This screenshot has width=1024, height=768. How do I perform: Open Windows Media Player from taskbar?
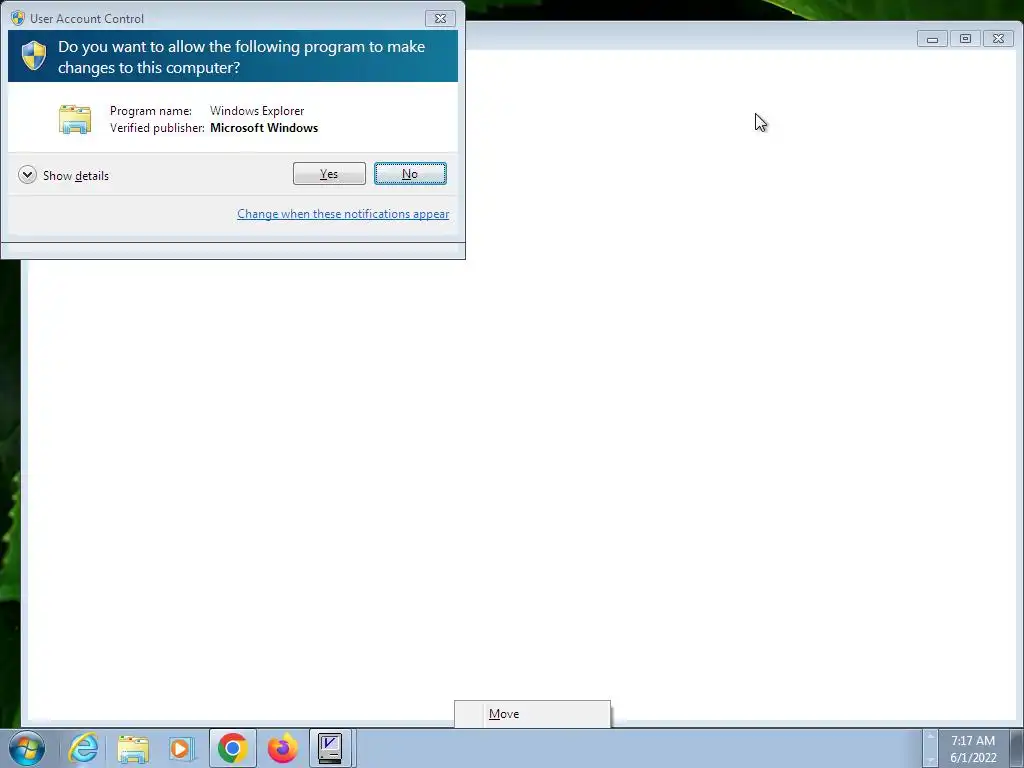pyautogui.click(x=182, y=748)
